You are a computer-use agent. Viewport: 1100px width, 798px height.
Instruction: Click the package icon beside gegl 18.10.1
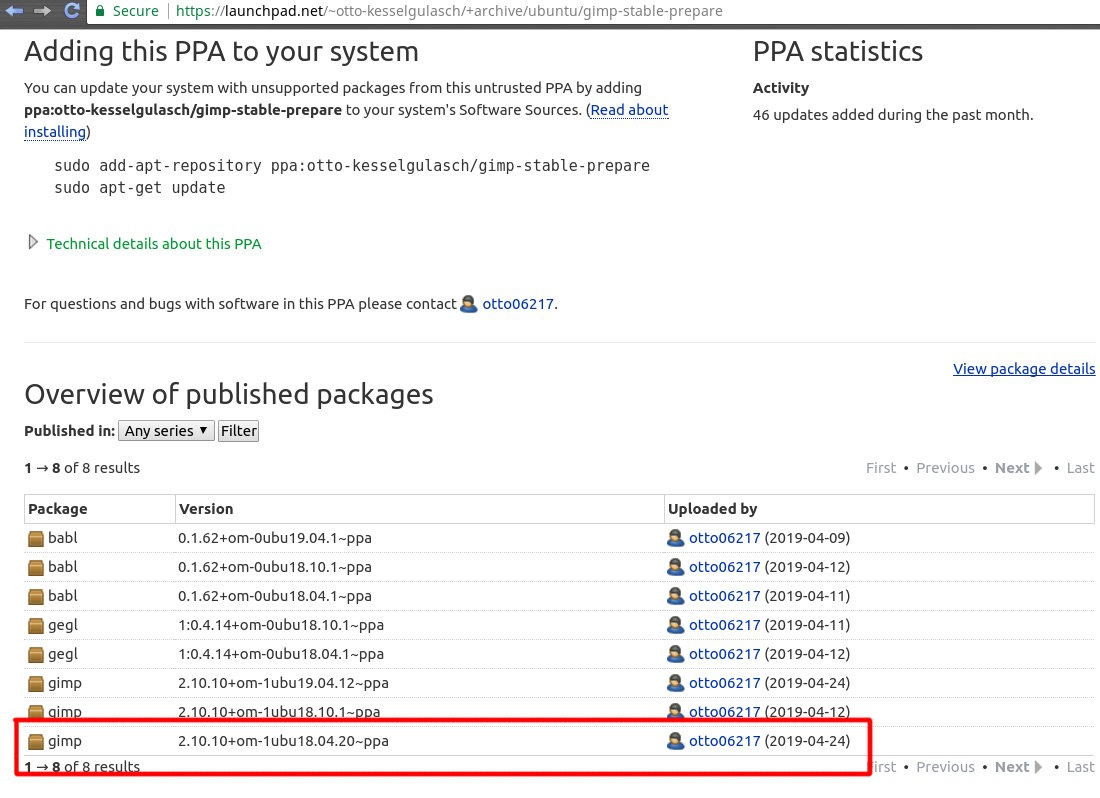click(37, 626)
